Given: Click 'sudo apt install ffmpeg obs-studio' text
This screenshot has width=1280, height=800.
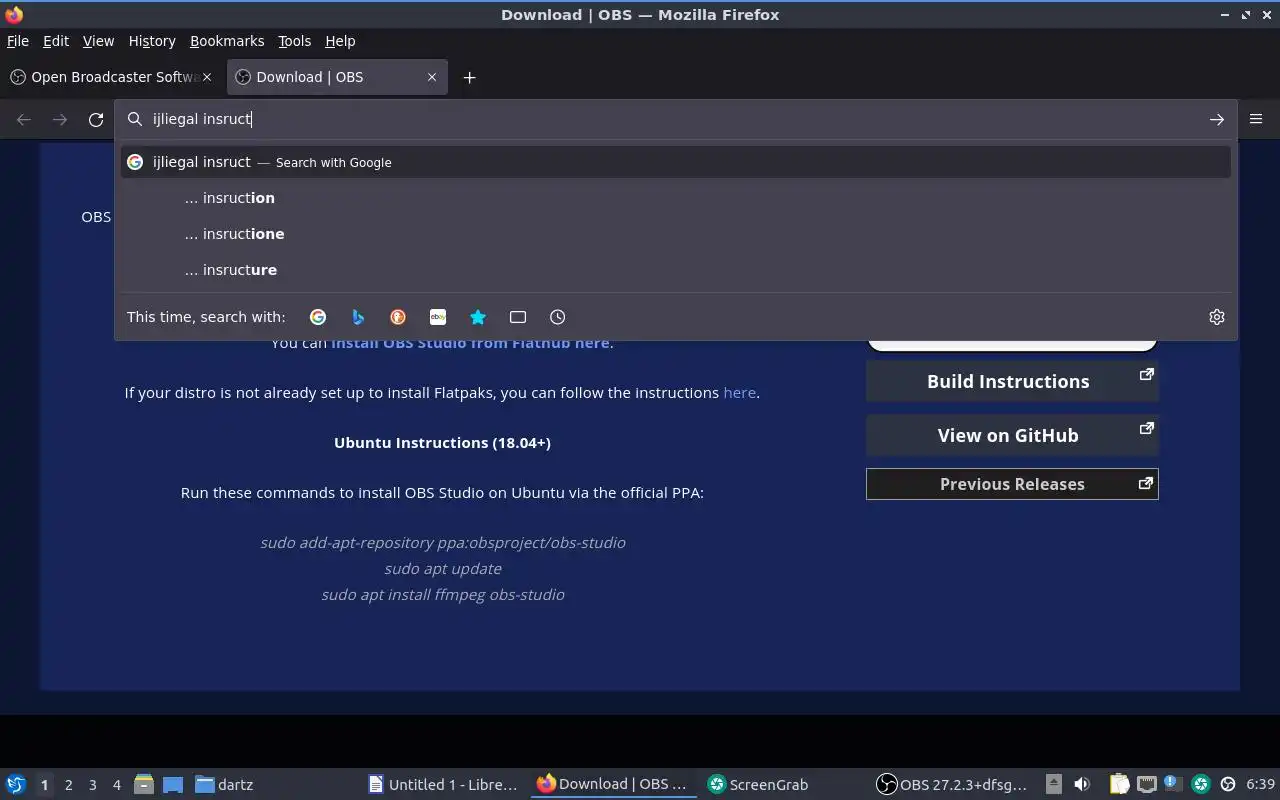Looking at the screenshot, I should [443, 594].
